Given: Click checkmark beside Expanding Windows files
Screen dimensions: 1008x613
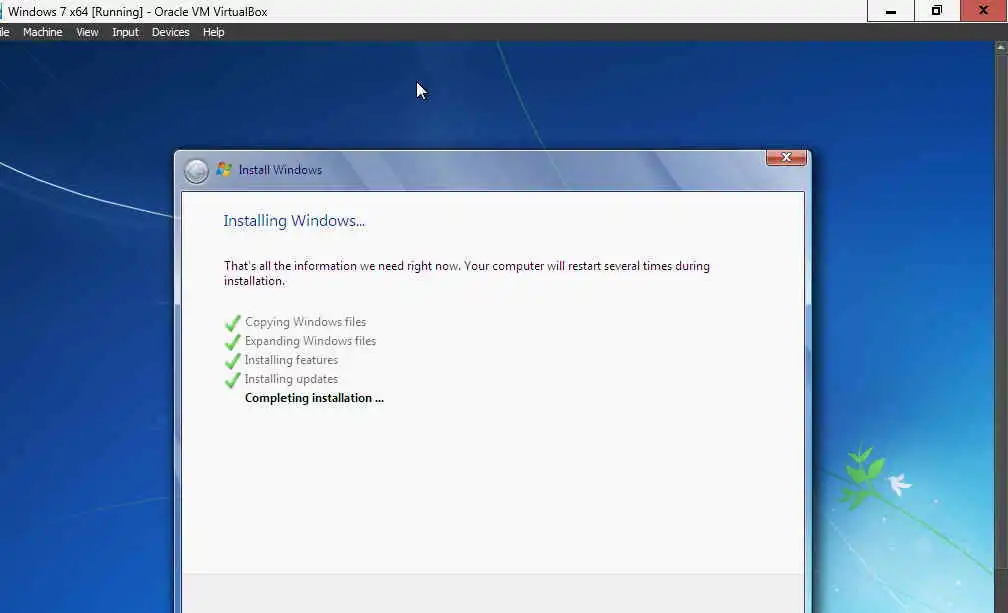Looking at the screenshot, I should coord(233,342).
